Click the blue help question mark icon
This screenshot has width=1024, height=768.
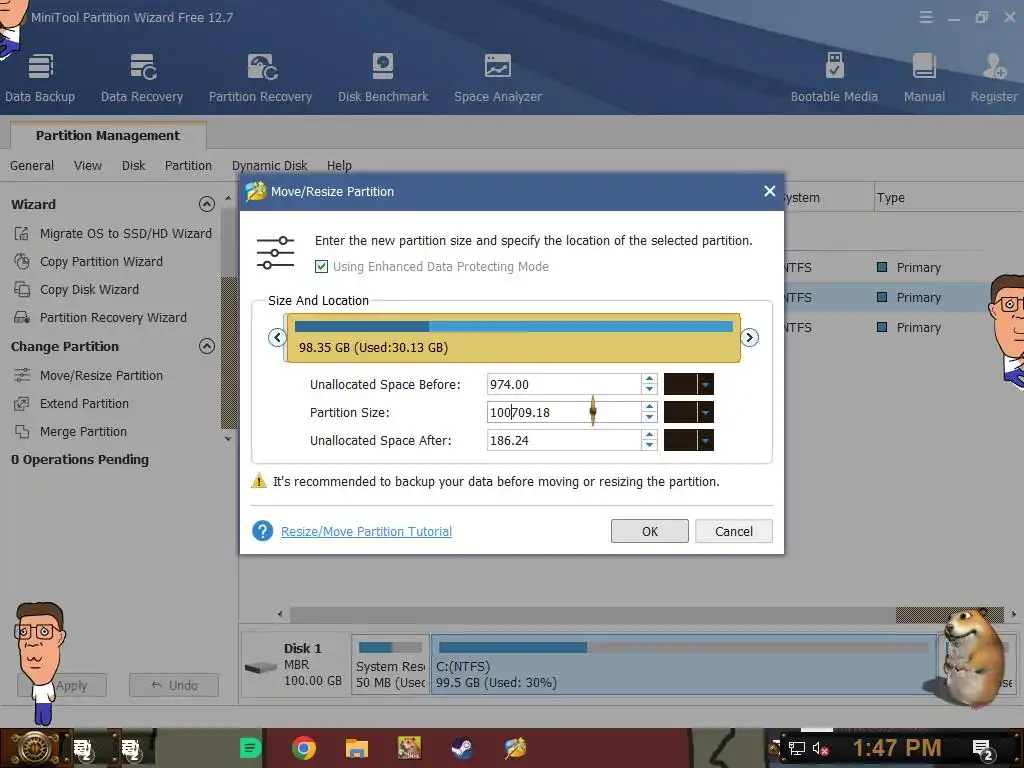click(263, 531)
